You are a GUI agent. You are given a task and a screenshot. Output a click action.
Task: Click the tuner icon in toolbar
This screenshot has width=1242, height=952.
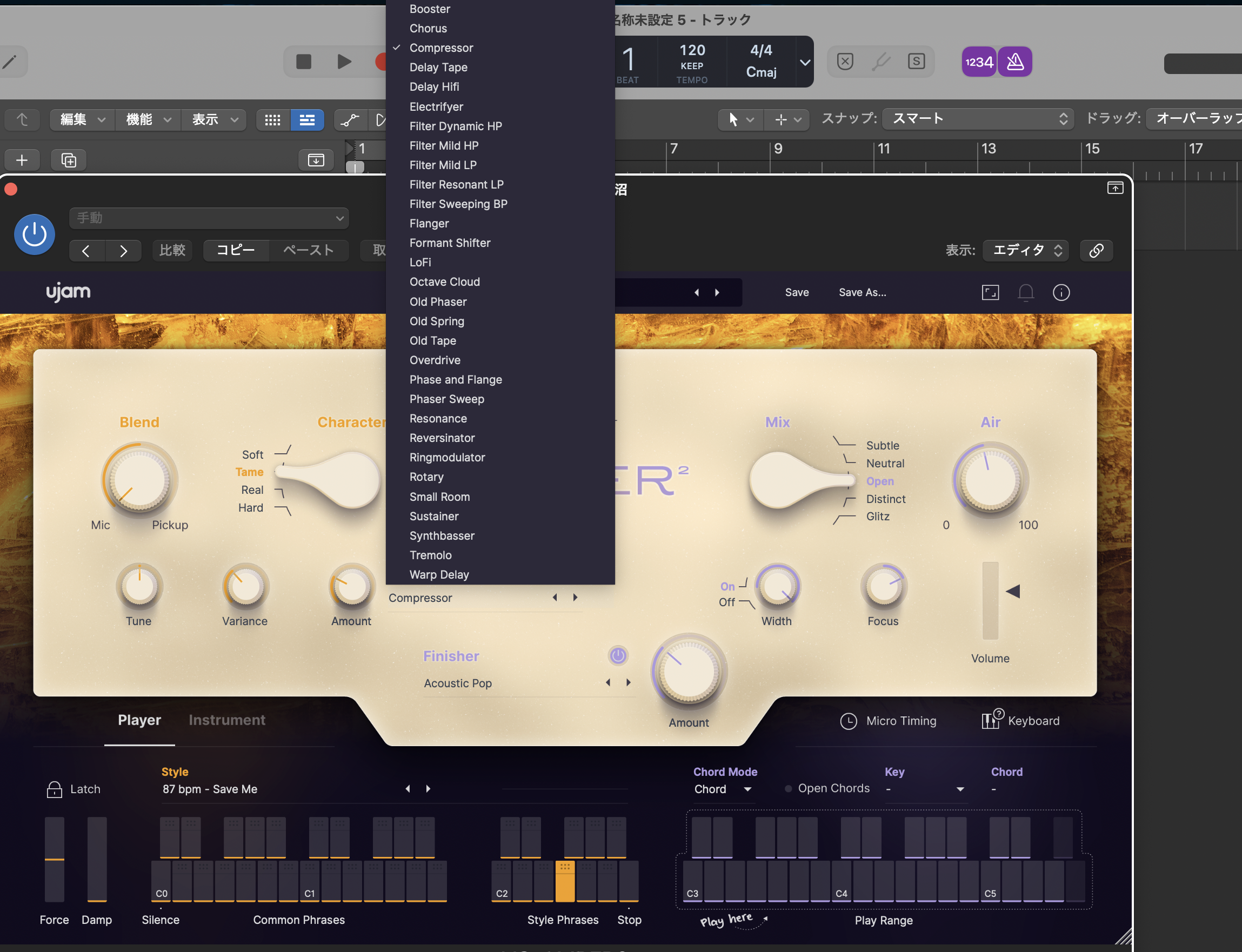pyautogui.click(x=880, y=61)
